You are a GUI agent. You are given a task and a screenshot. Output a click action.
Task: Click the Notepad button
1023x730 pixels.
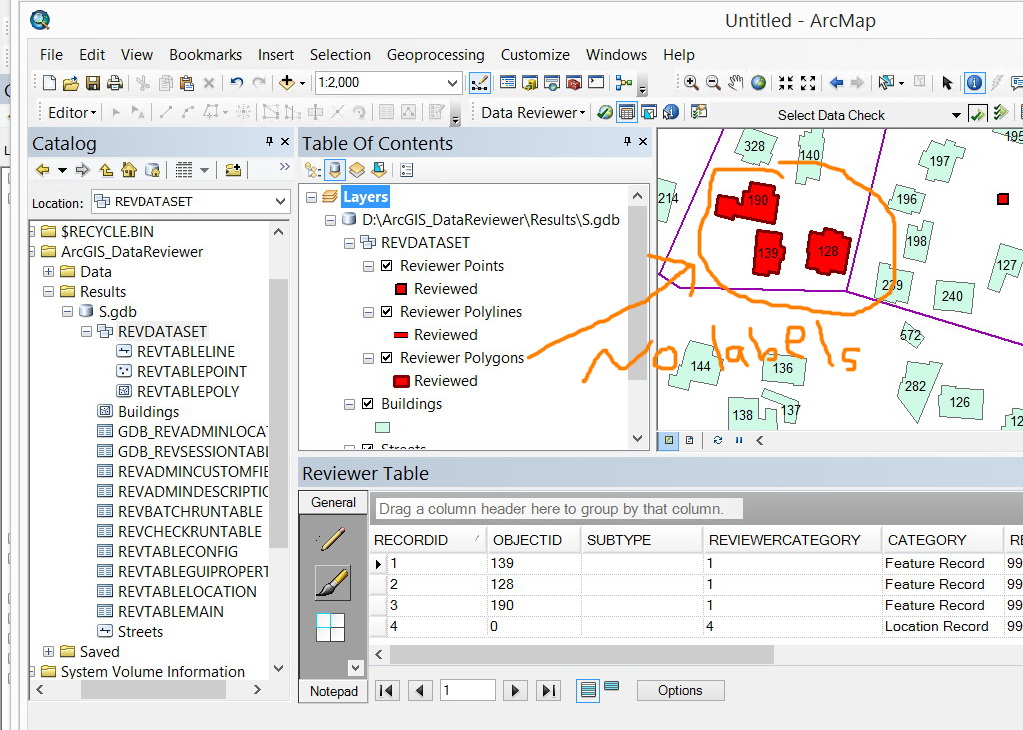tap(333, 692)
